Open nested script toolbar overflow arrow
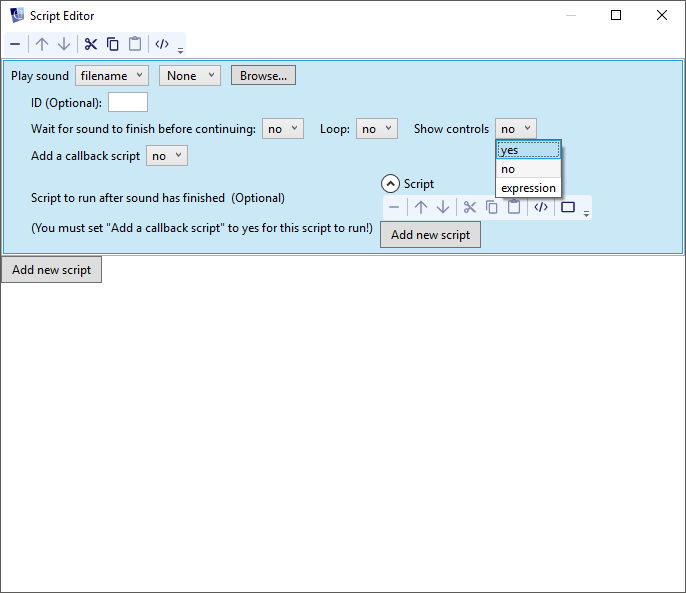The height and width of the screenshot is (593, 686). click(x=586, y=214)
